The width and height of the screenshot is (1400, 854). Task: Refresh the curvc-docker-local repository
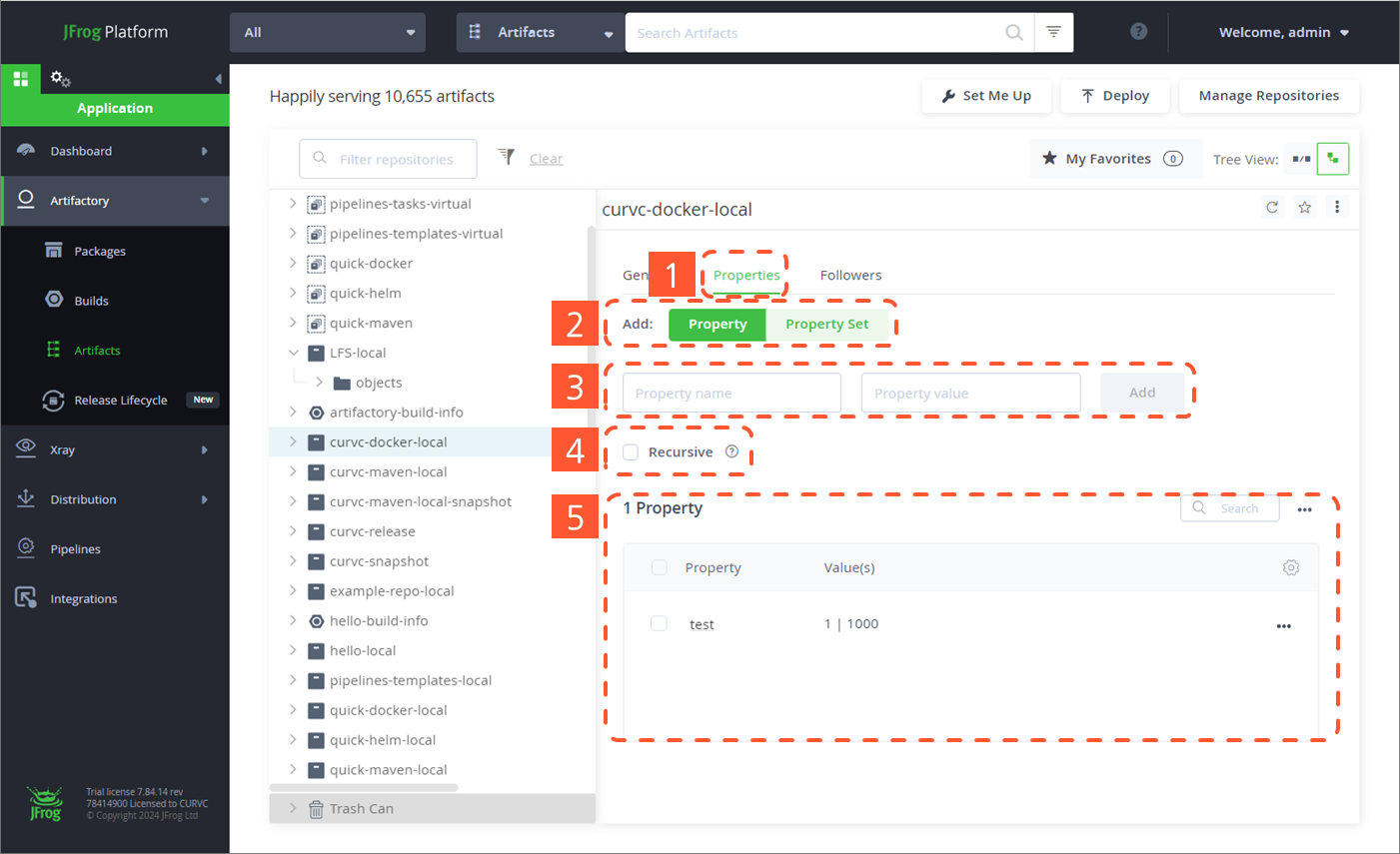click(1272, 208)
